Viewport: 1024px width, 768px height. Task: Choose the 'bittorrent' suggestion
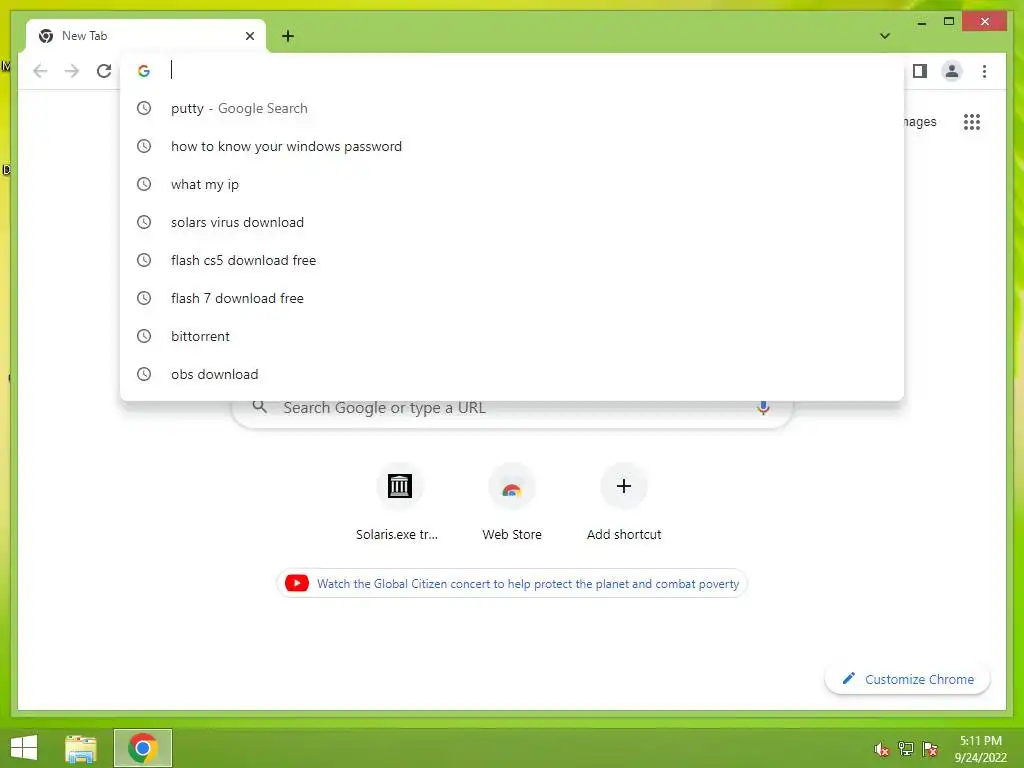click(x=512, y=336)
